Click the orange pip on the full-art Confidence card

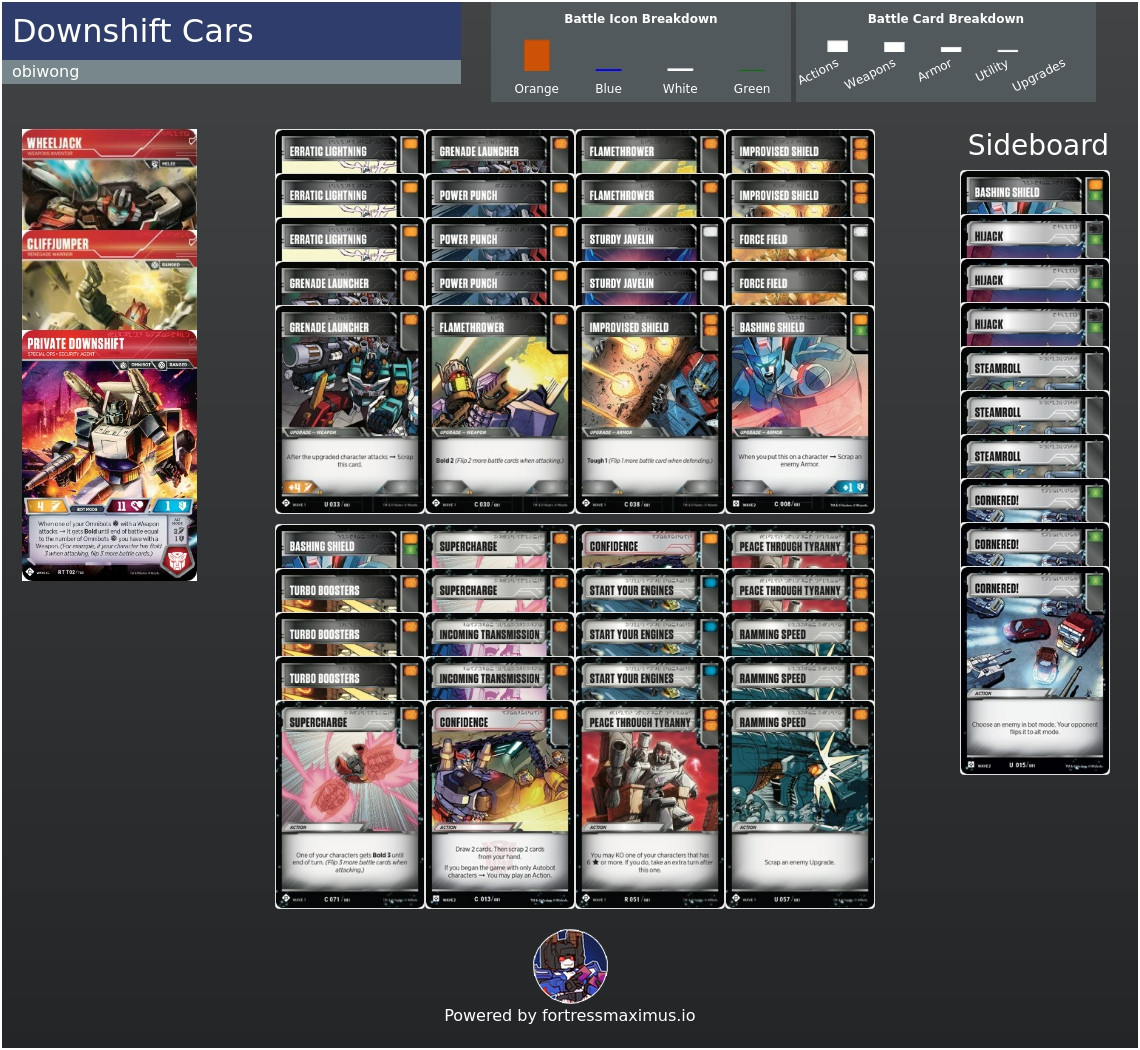[x=560, y=715]
